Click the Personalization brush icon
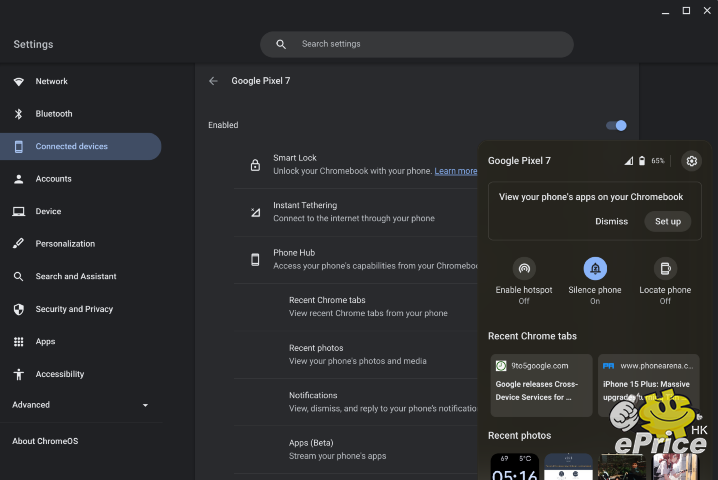The width and height of the screenshot is (718, 480). (x=18, y=244)
